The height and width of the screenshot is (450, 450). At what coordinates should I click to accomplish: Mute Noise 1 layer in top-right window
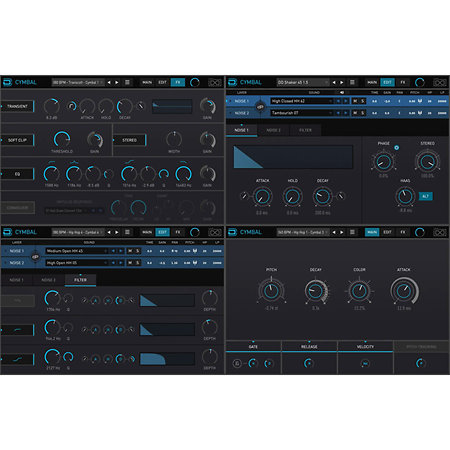click(355, 101)
